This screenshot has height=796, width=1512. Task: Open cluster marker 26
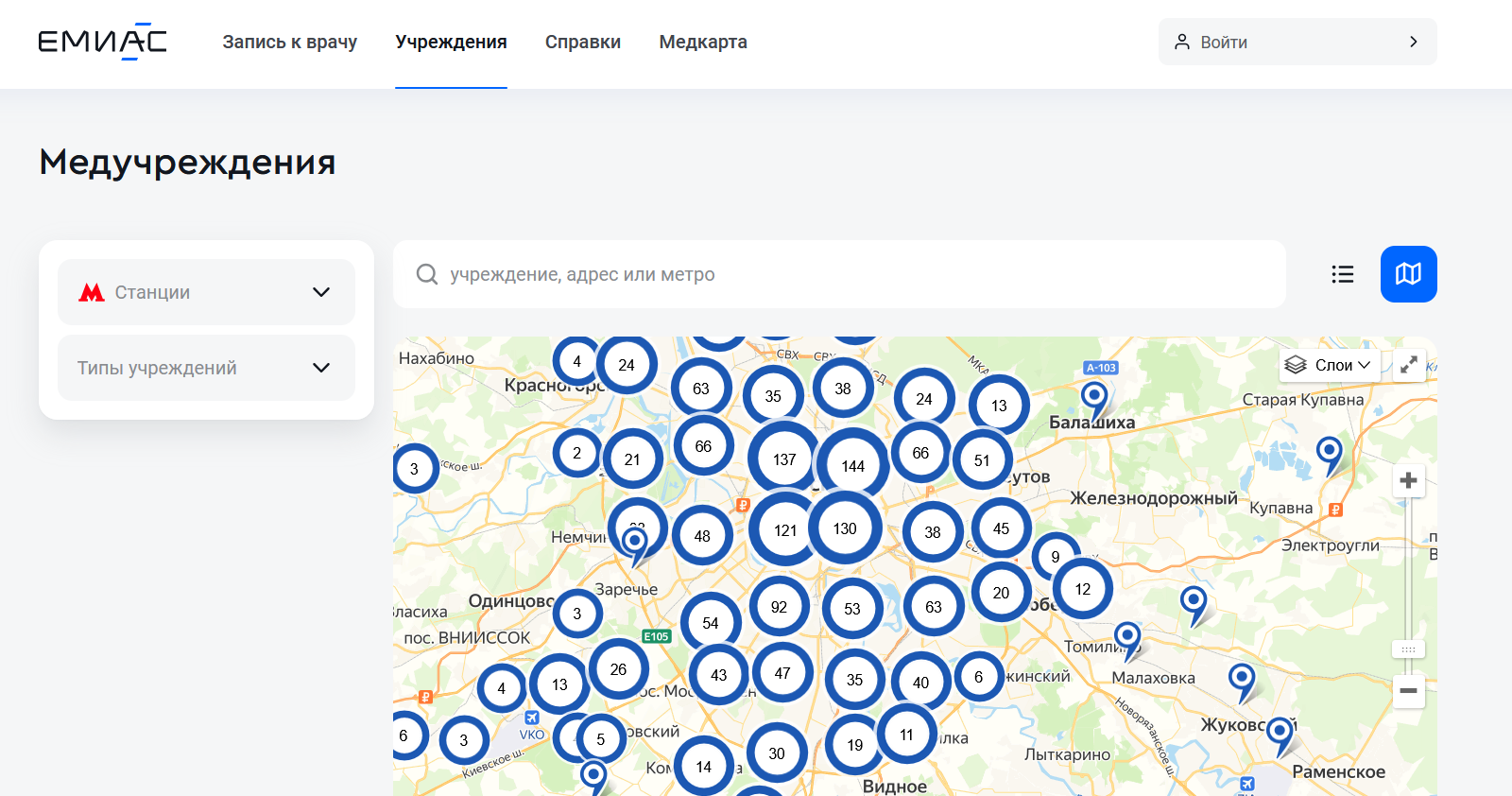(x=618, y=669)
